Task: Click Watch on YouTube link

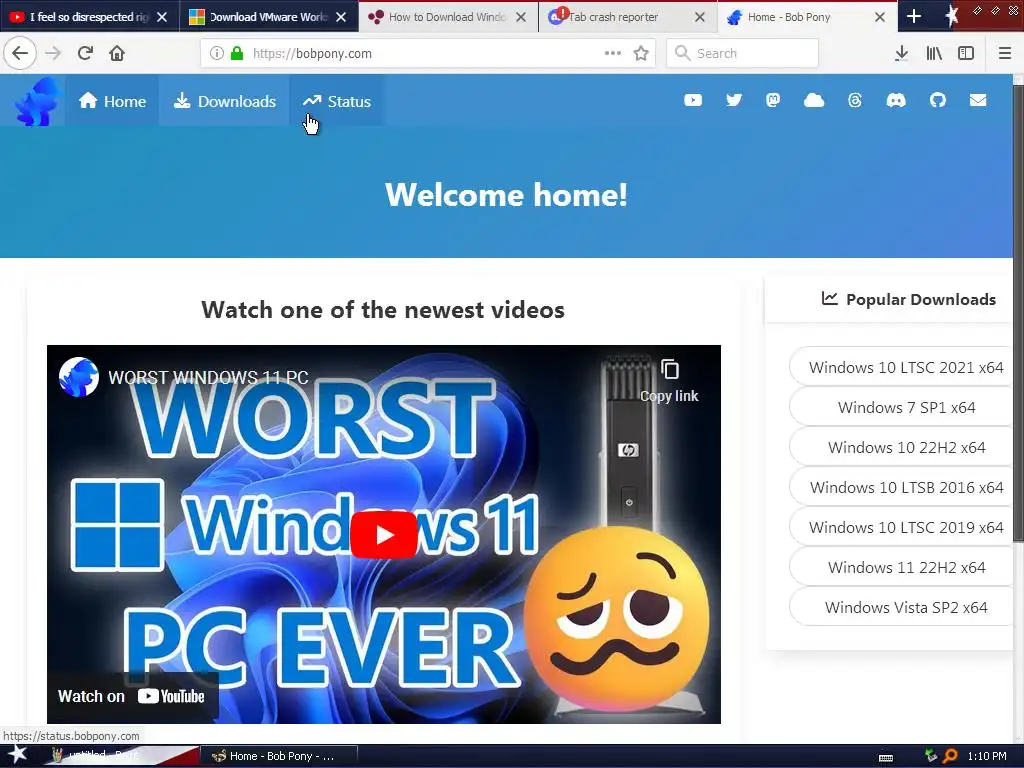Action: (133, 696)
